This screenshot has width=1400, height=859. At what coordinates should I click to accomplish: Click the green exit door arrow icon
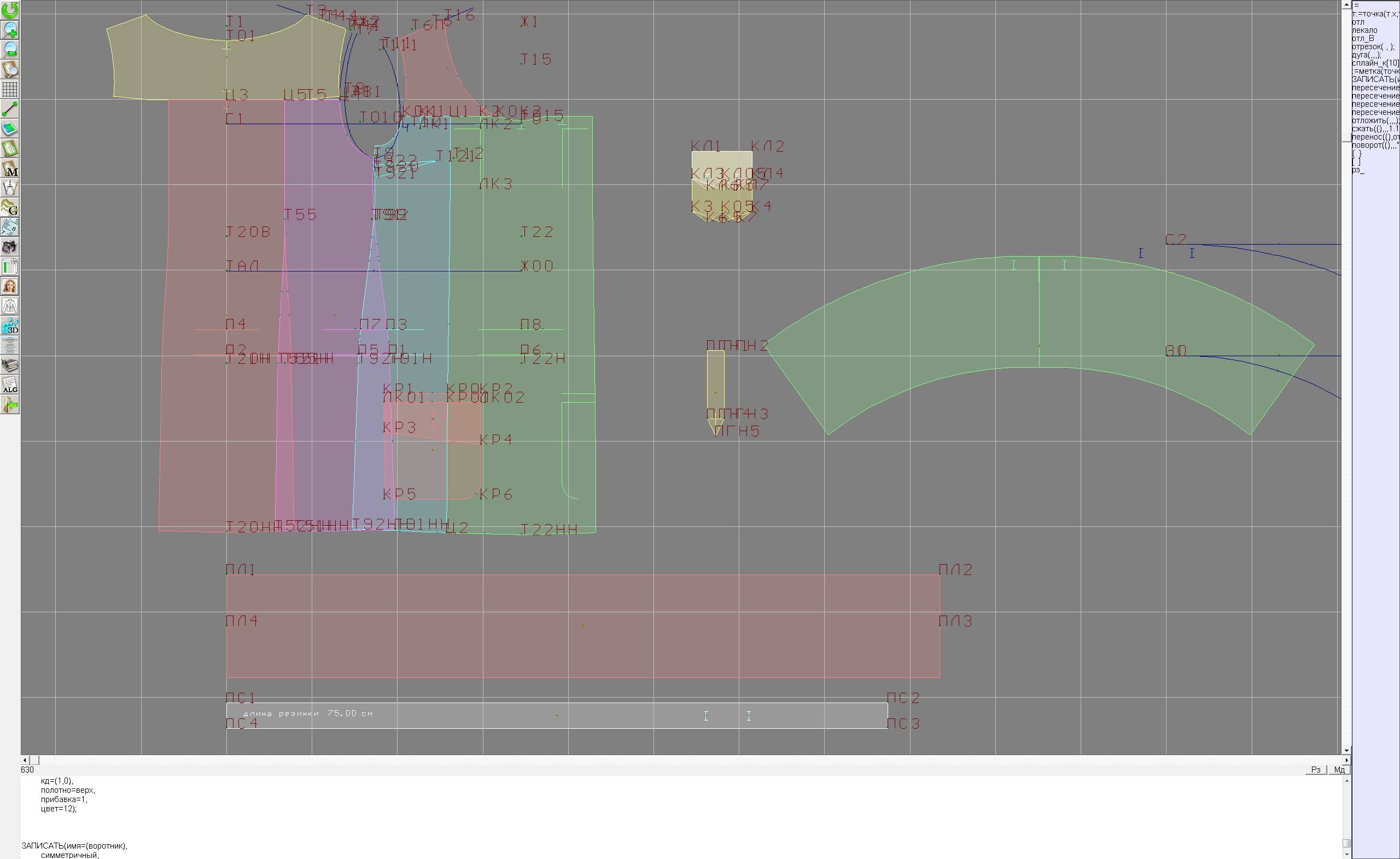pos(10,405)
